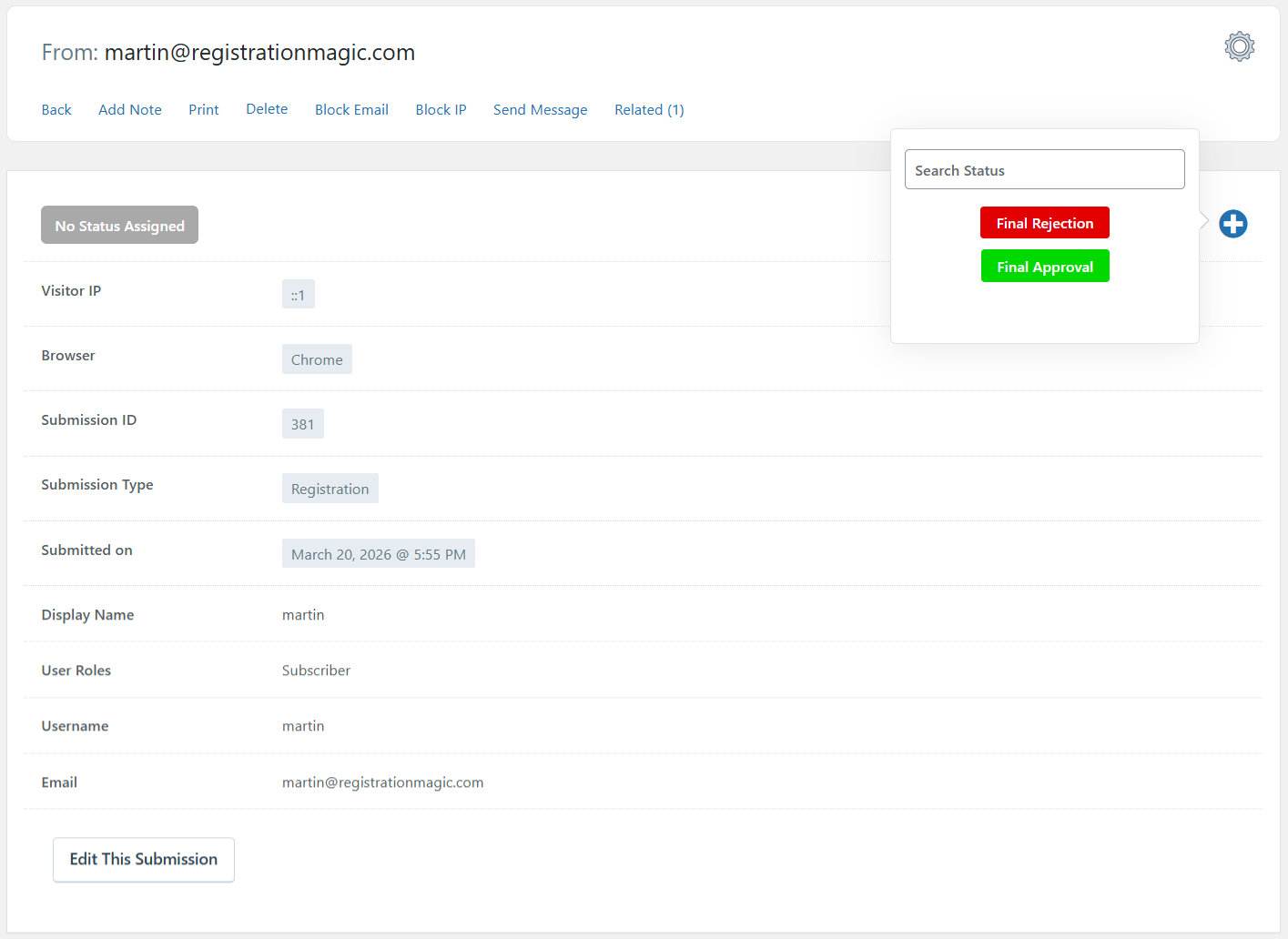Screen dimensions: 1288x939
Task: Click the No Status Assigned badge
Action: pos(119,226)
